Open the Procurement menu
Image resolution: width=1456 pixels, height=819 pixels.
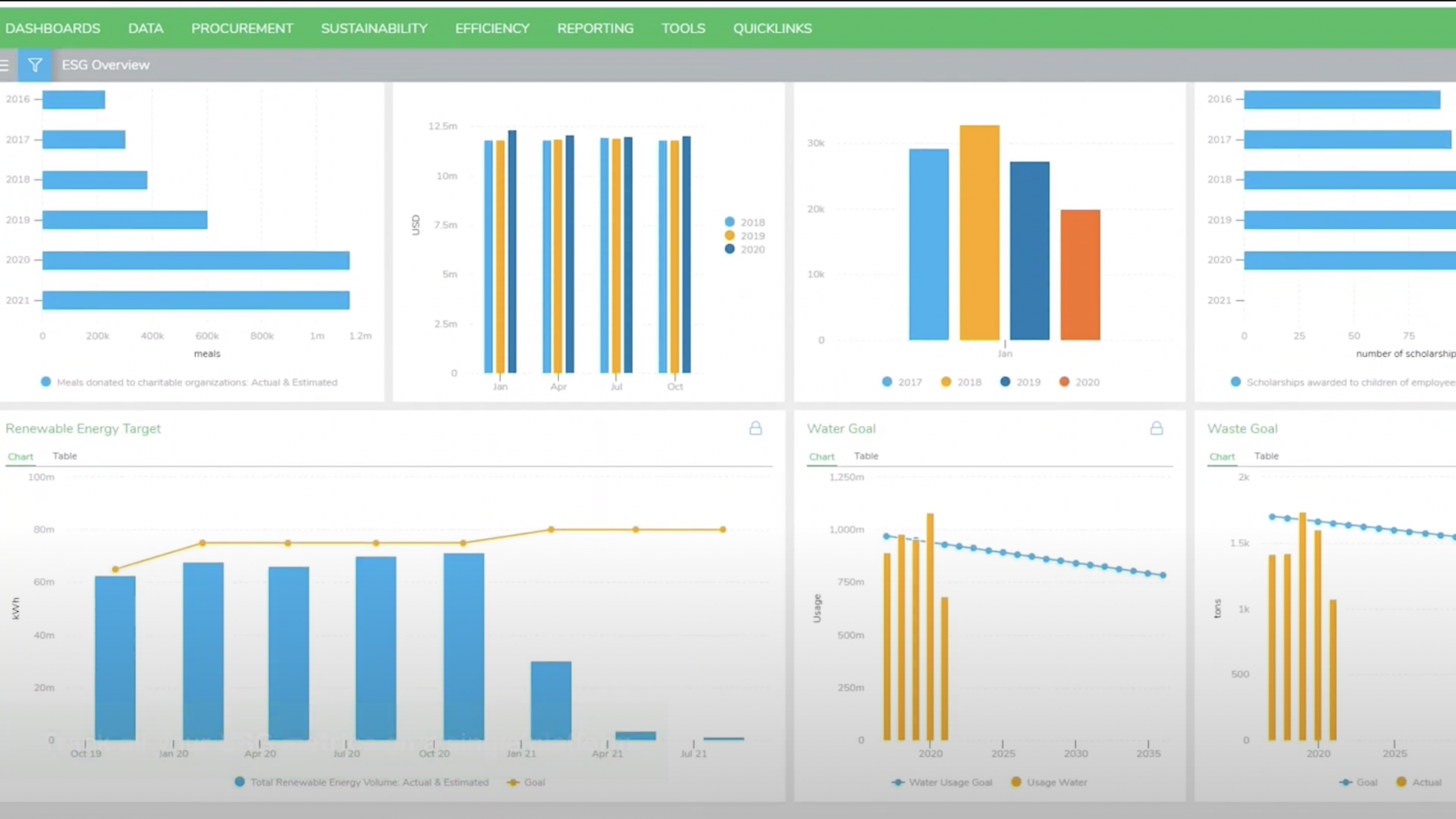(242, 28)
